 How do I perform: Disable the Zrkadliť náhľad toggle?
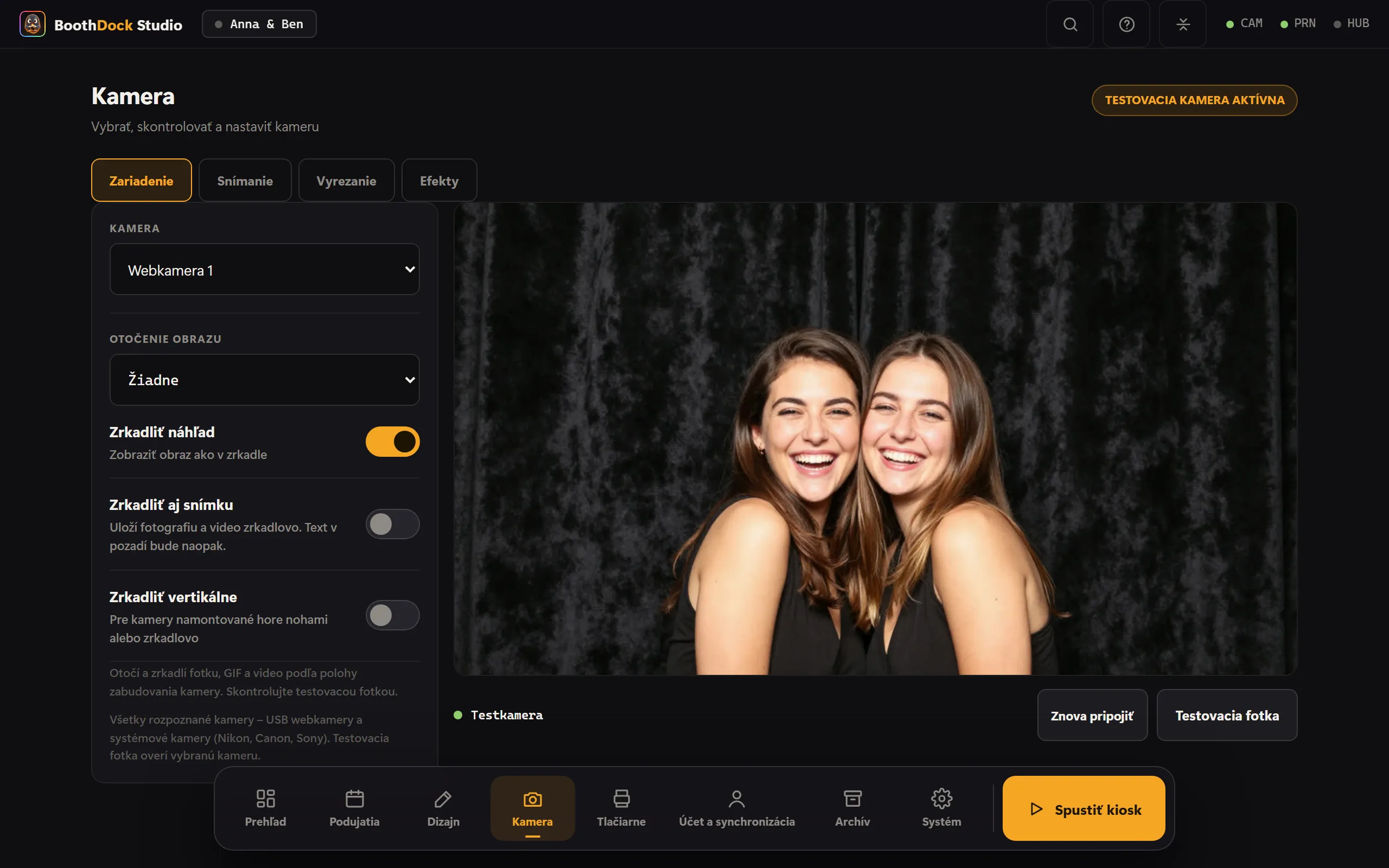point(393,442)
